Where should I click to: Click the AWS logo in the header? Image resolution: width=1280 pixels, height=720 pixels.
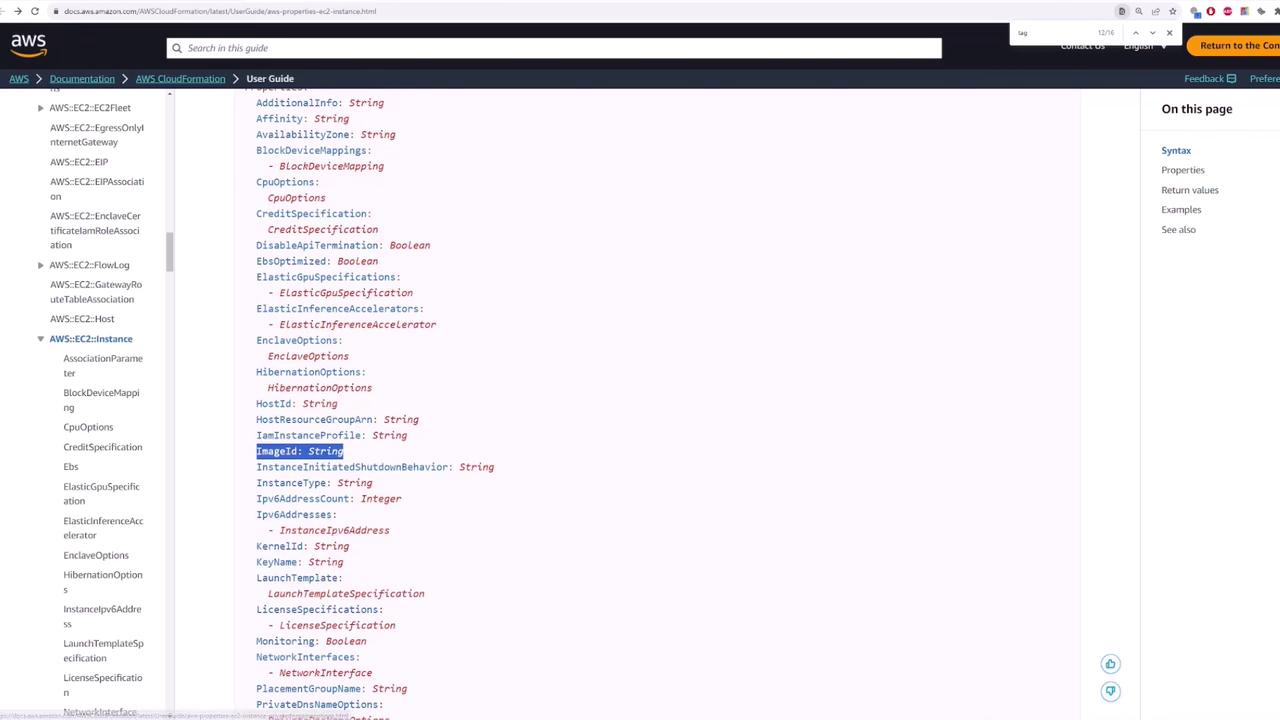(x=28, y=44)
